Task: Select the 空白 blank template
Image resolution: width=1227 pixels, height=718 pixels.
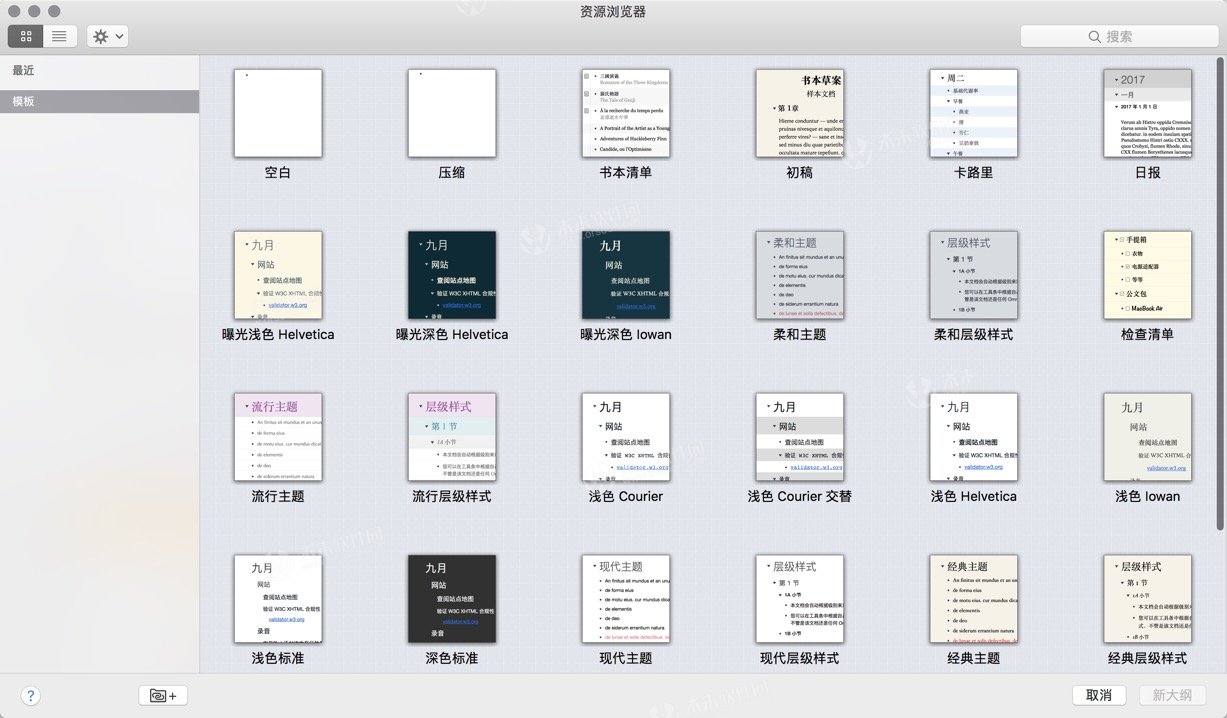Action: pyautogui.click(x=277, y=113)
